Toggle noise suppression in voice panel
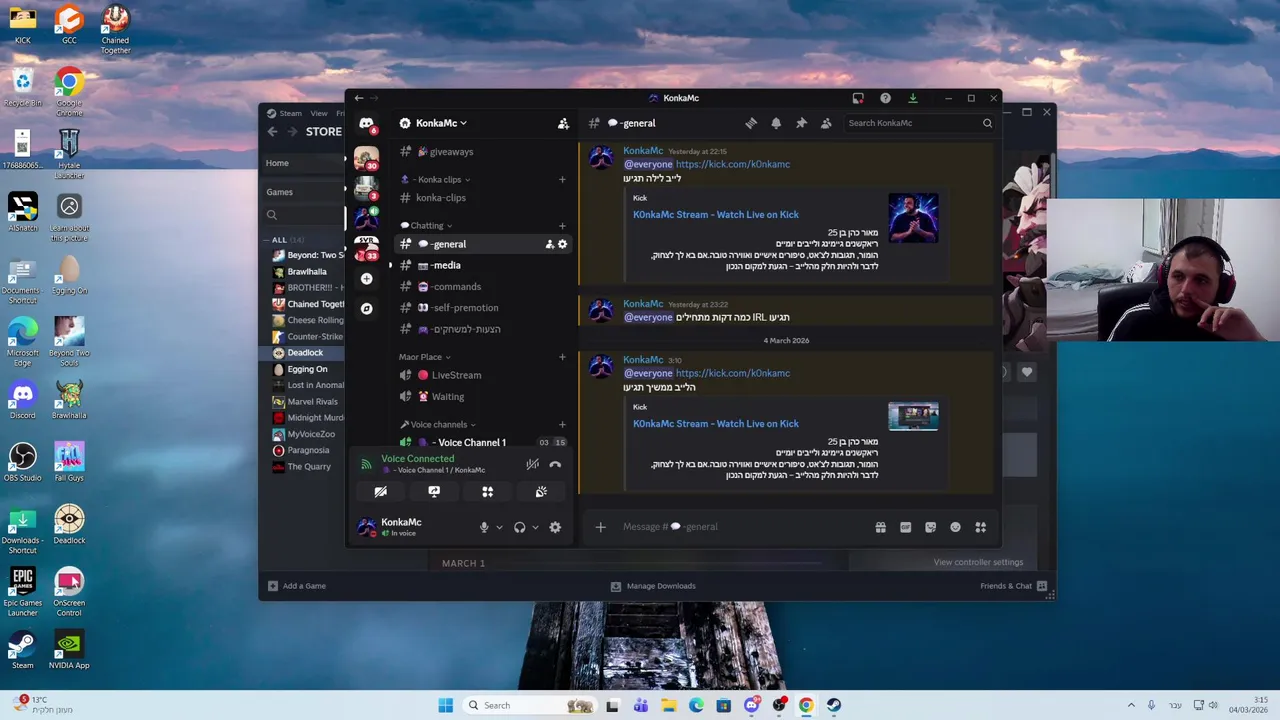This screenshot has height=720, width=1280. (532, 464)
